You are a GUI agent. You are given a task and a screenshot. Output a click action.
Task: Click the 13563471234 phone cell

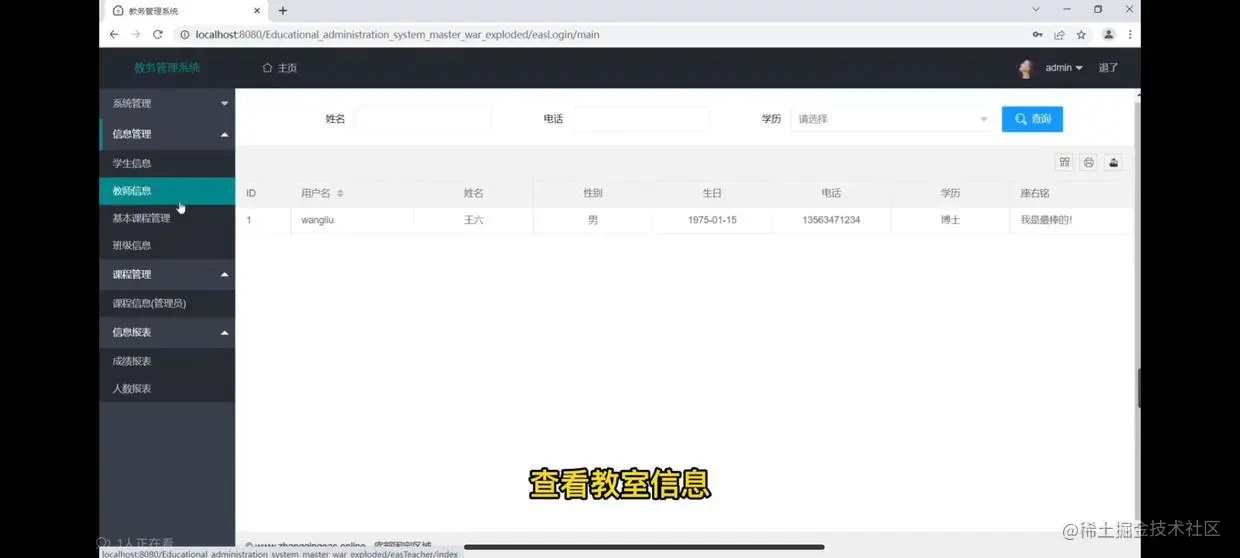(x=831, y=220)
